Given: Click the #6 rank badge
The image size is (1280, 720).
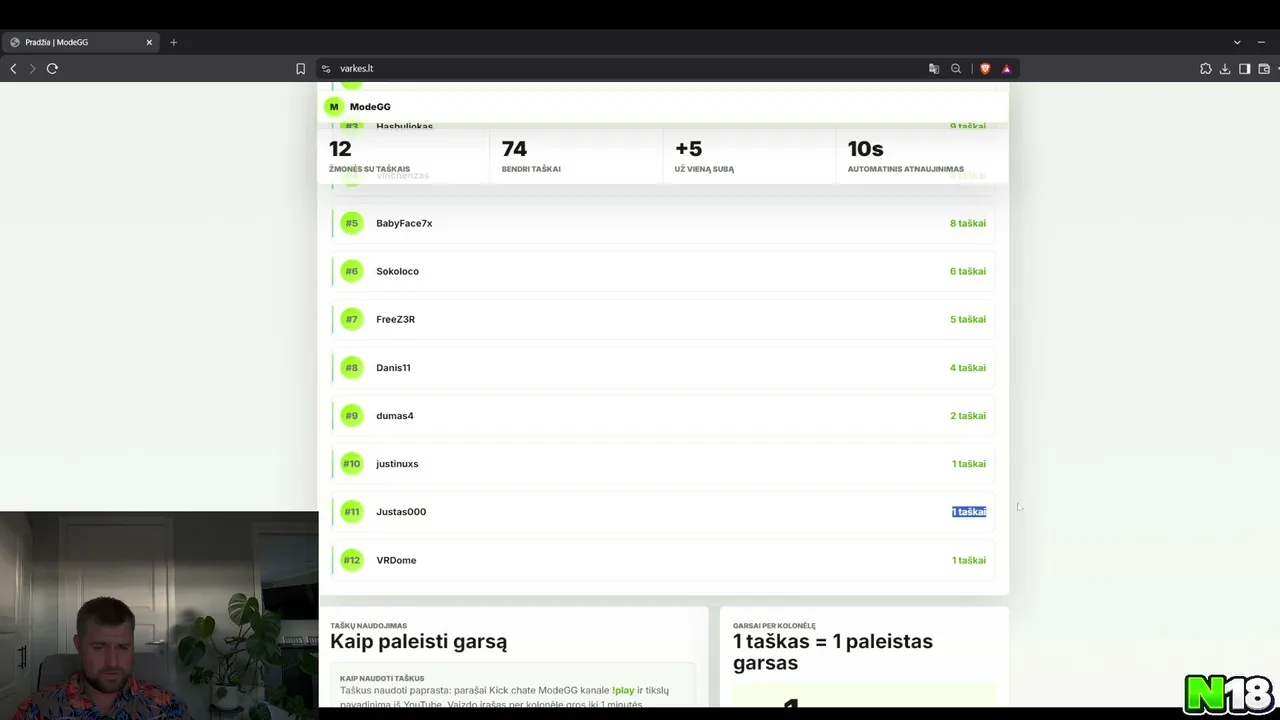Looking at the screenshot, I should 352,271.
